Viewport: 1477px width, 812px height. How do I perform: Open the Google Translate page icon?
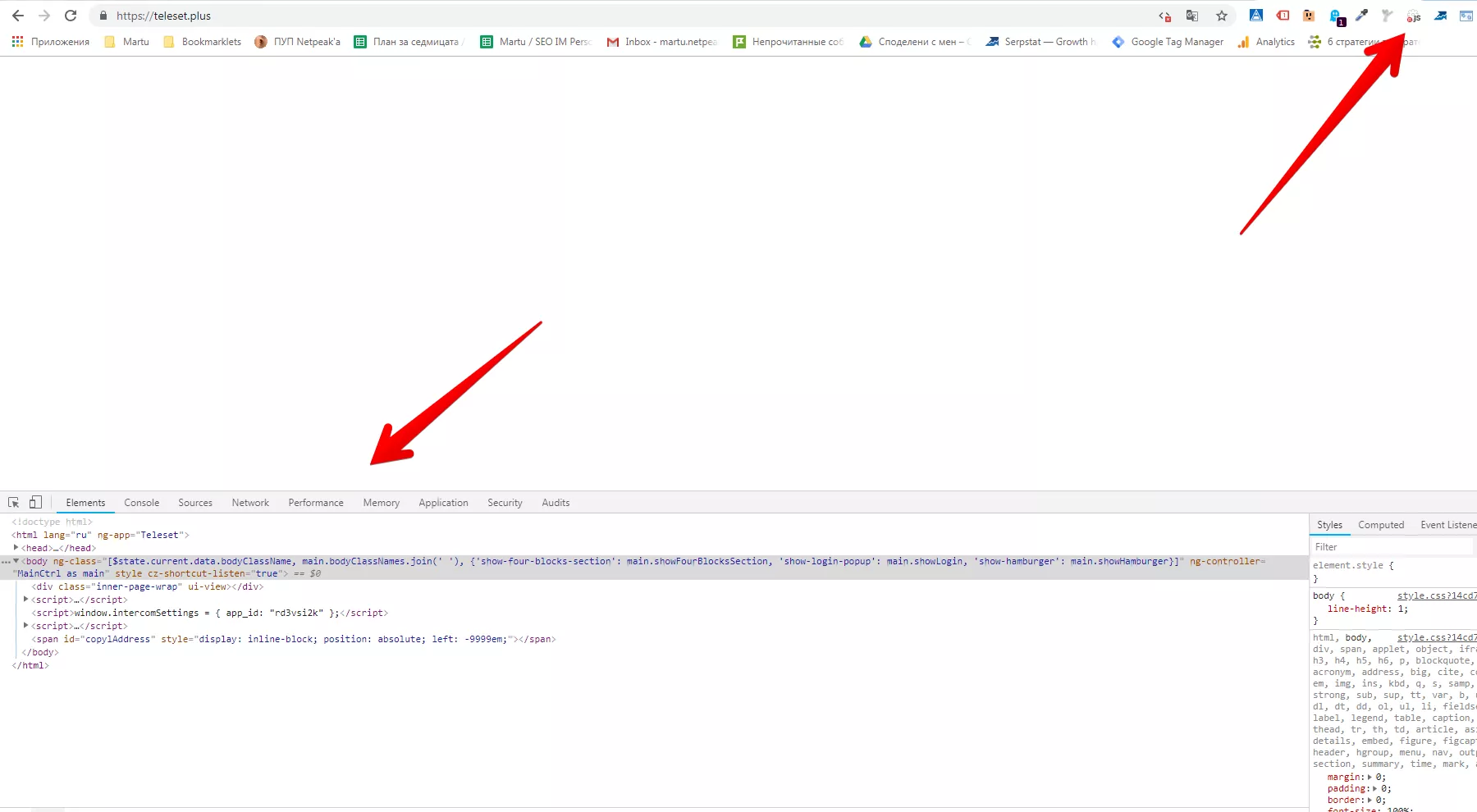click(x=1192, y=16)
